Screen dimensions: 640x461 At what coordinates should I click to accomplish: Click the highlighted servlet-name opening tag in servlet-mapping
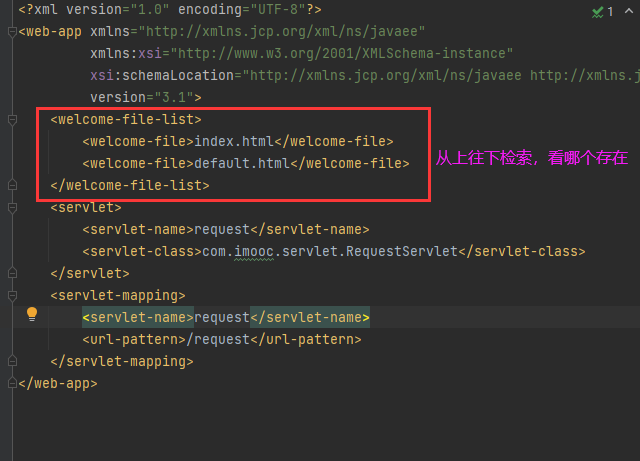[138, 317]
